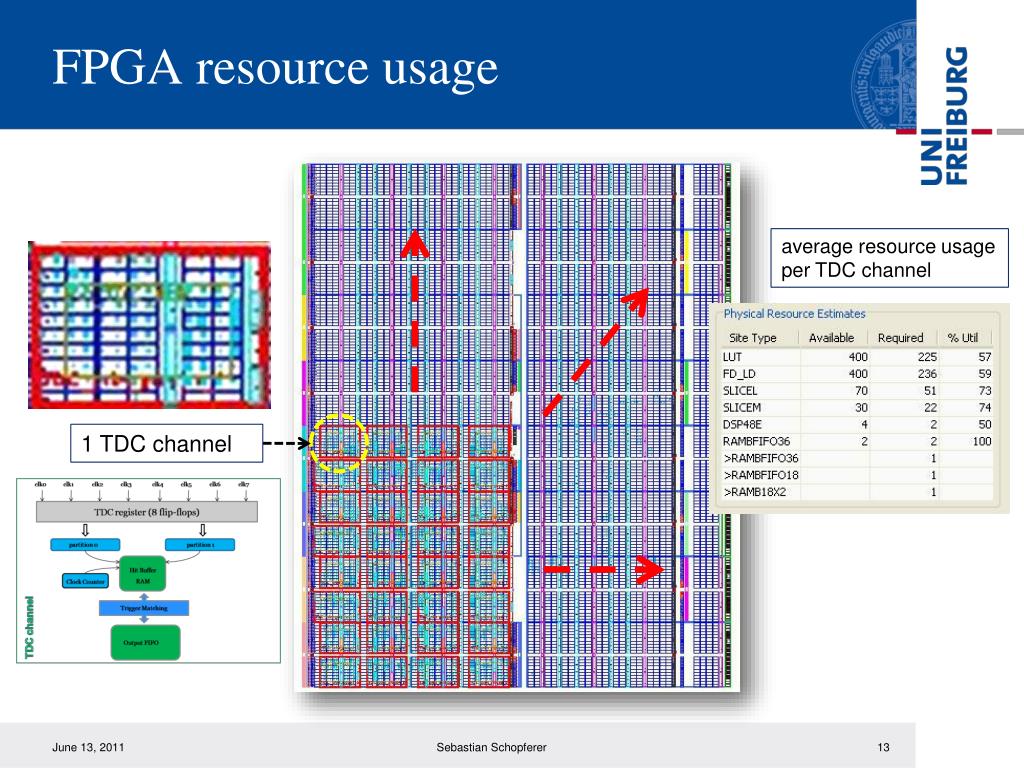
Task: Sort by the '% Util' column header
Action: point(963,338)
